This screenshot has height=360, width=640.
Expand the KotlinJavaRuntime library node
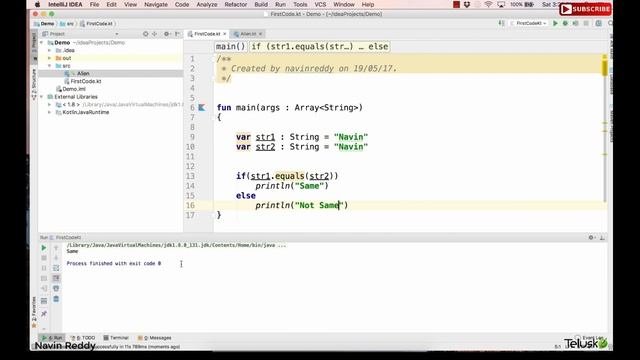coord(50,112)
